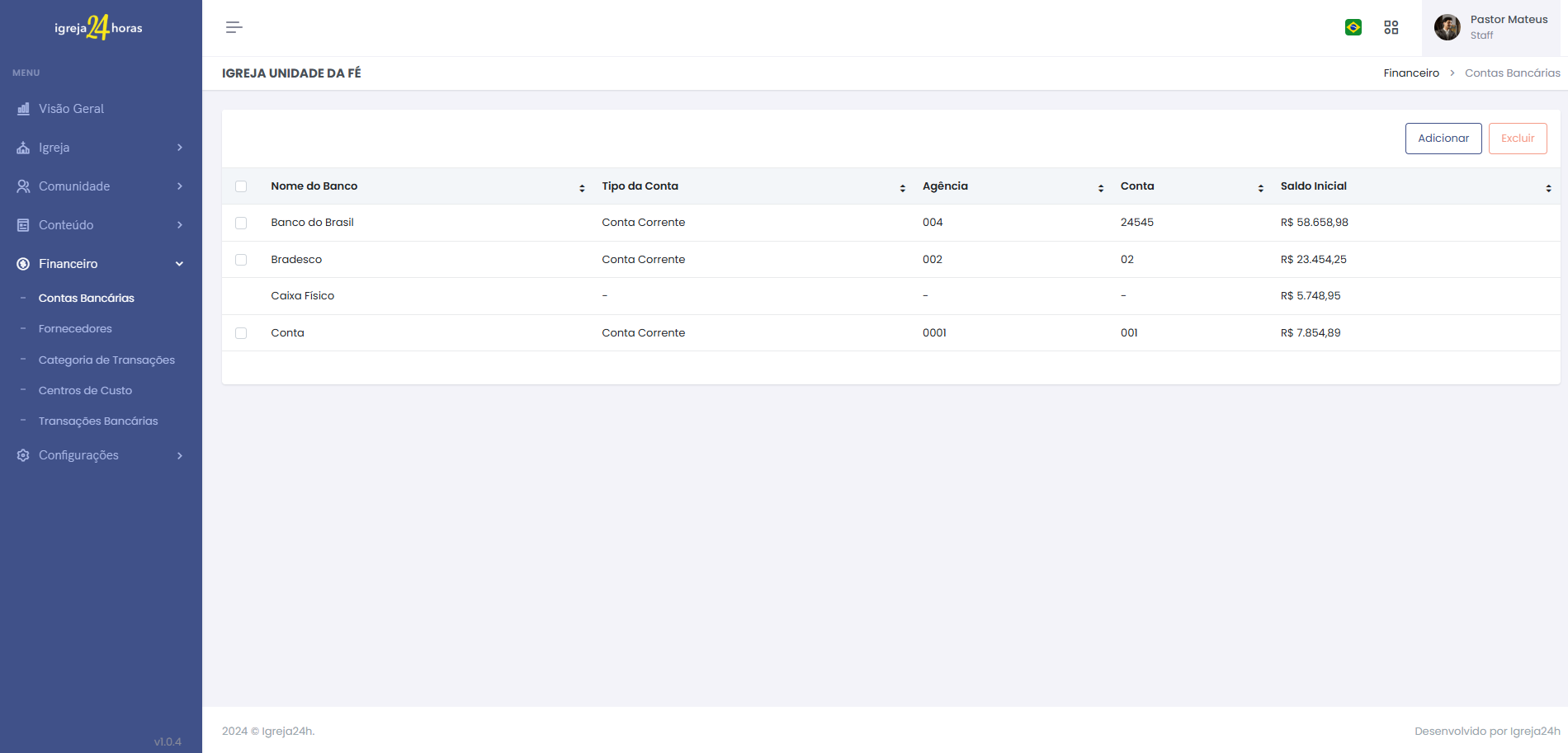The width and height of the screenshot is (1568, 753).
Task: Click the Configurações gear icon
Action: pyautogui.click(x=23, y=455)
